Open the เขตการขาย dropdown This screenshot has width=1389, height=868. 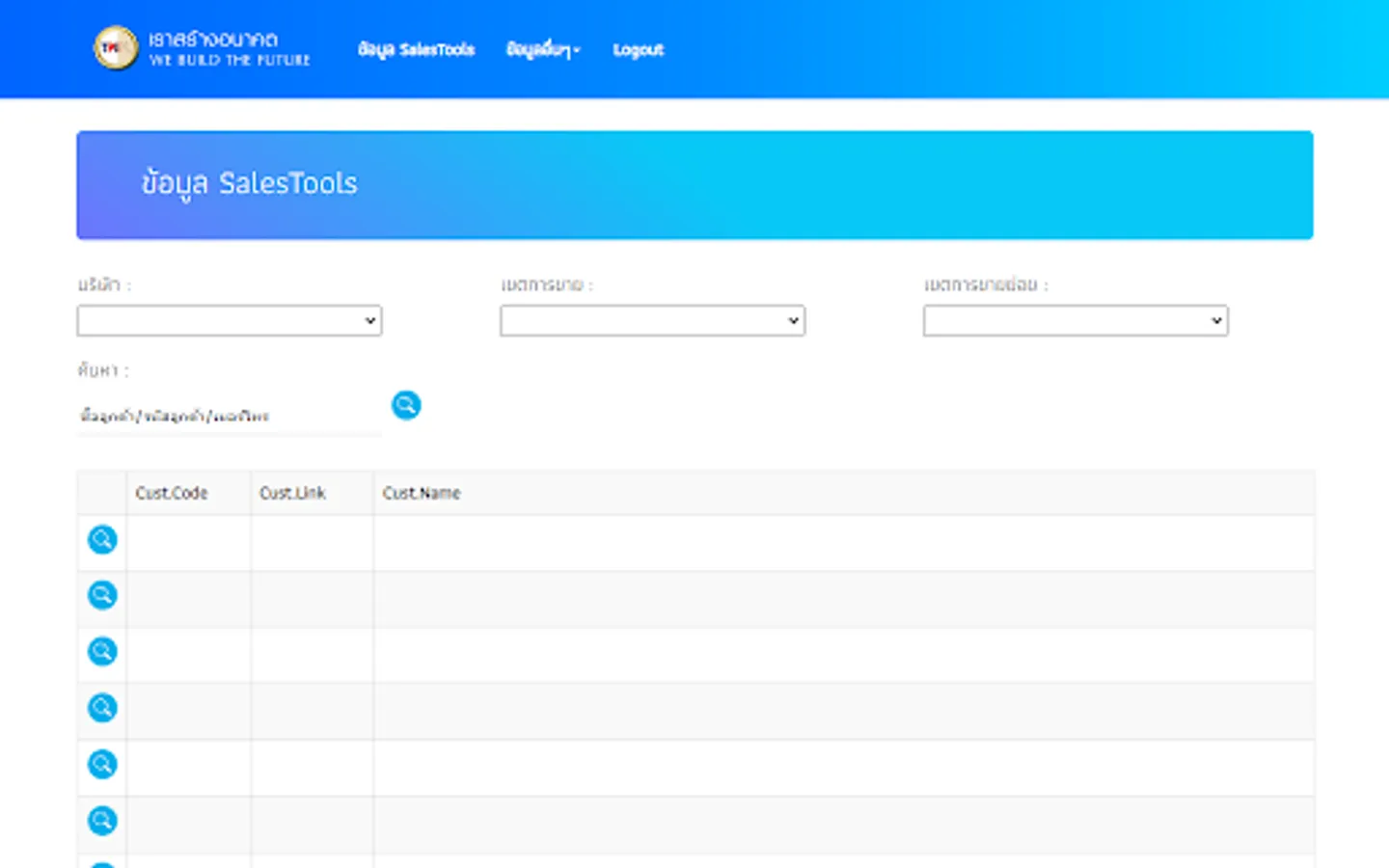[x=652, y=320]
